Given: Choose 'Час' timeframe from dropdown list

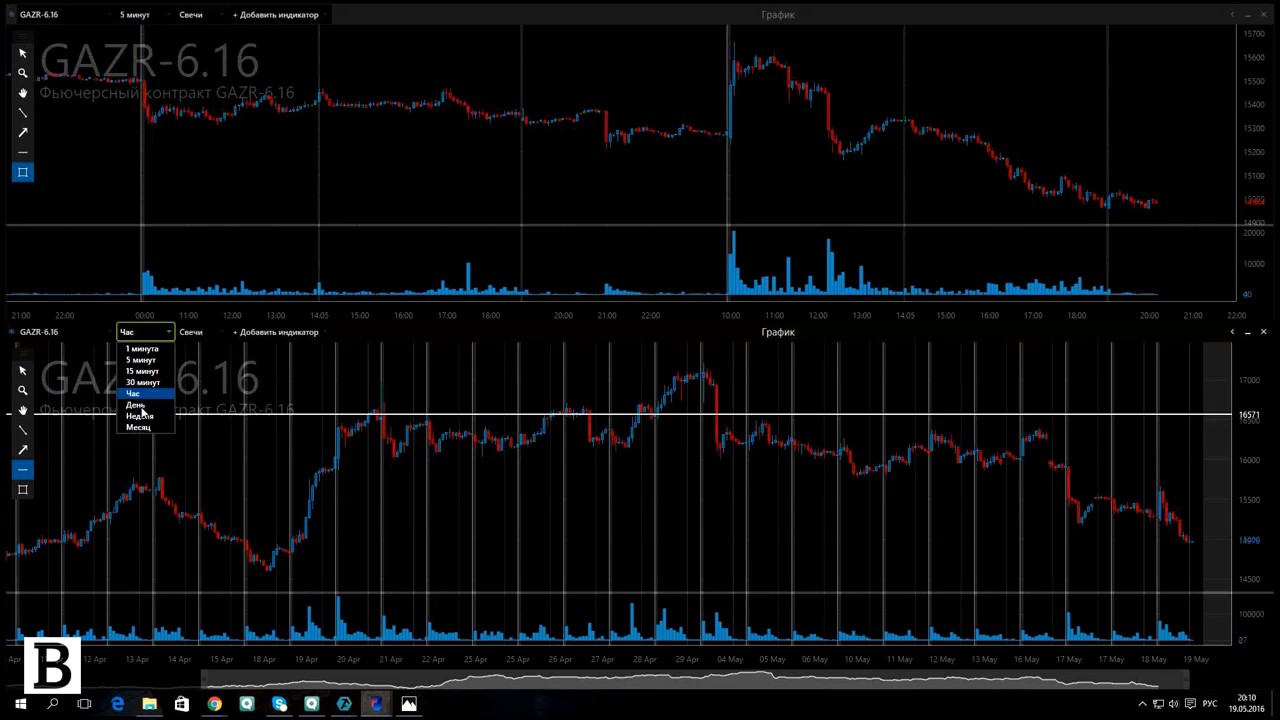Looking at the screenshot, I should pyautogui.click(x=146, y=393).
